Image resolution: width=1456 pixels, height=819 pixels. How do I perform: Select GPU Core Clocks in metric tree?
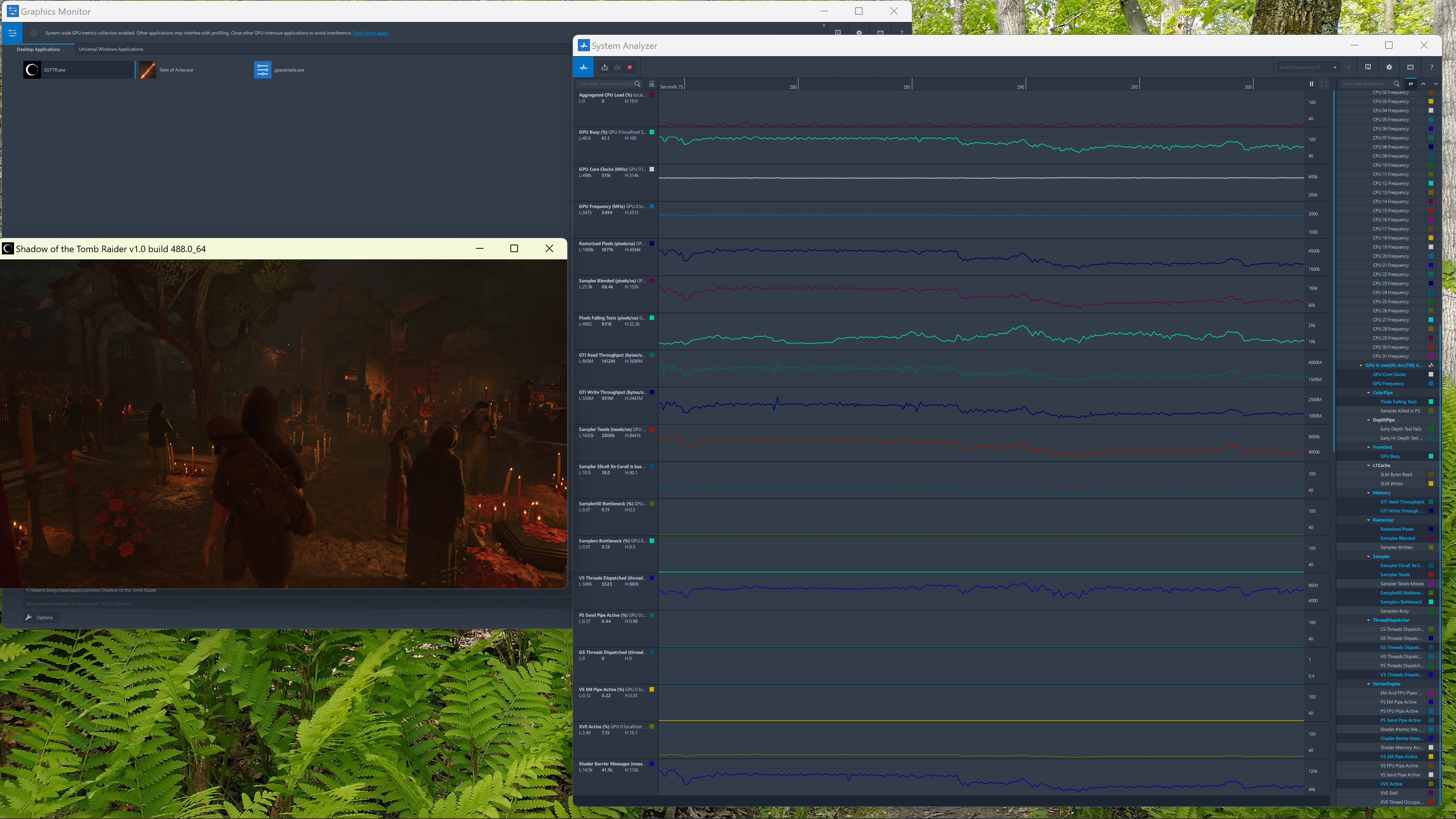pos(1389,375)
